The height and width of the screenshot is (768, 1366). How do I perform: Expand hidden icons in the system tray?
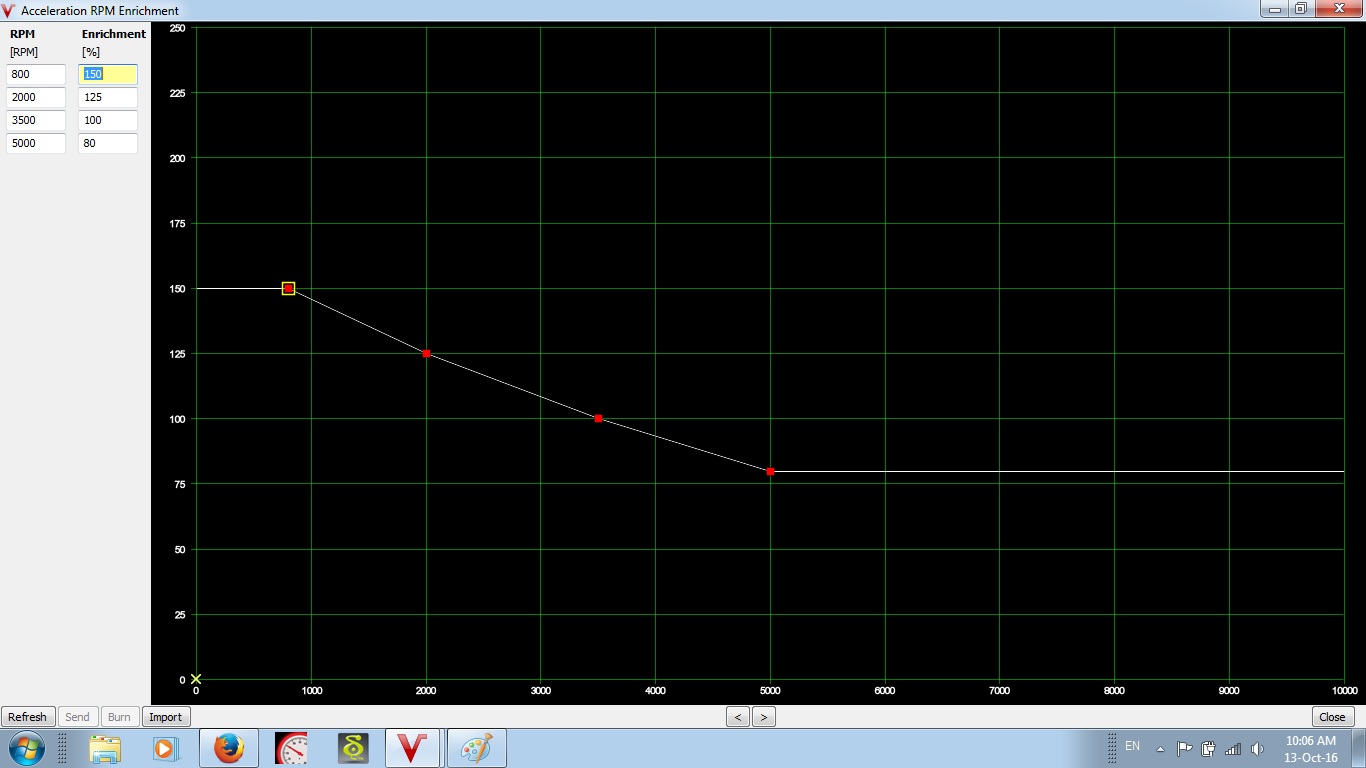(1160, 747)
